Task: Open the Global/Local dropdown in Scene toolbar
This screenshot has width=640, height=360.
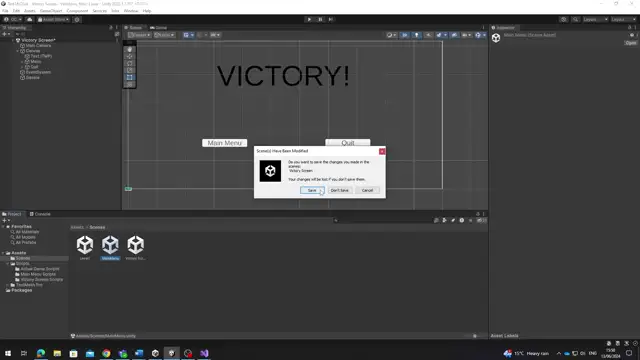Action: click(x=164, y=35)
